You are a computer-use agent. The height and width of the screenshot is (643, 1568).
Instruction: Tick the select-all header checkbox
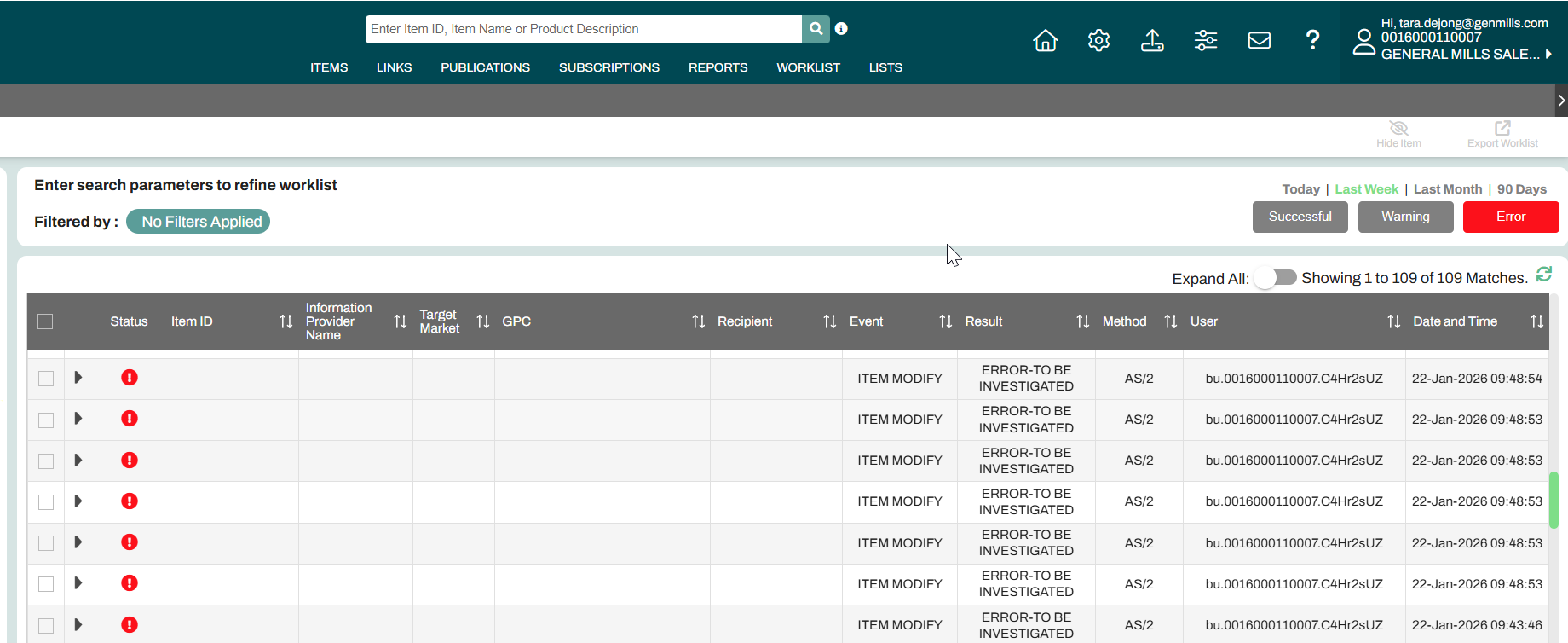click(45, 321)
